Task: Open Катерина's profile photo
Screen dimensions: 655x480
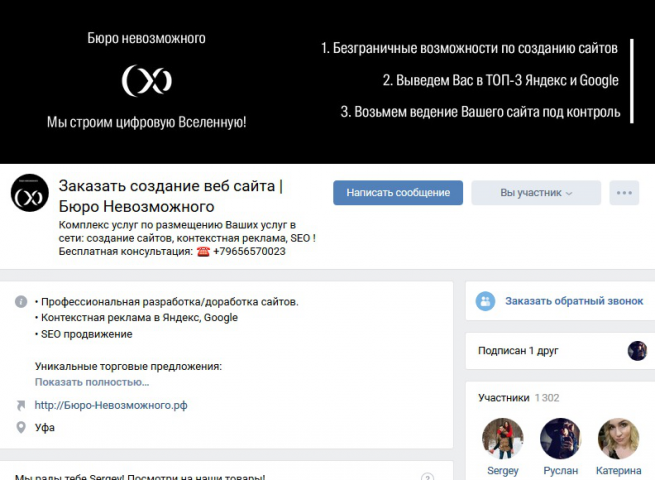Action: click(x=618, y=439)
